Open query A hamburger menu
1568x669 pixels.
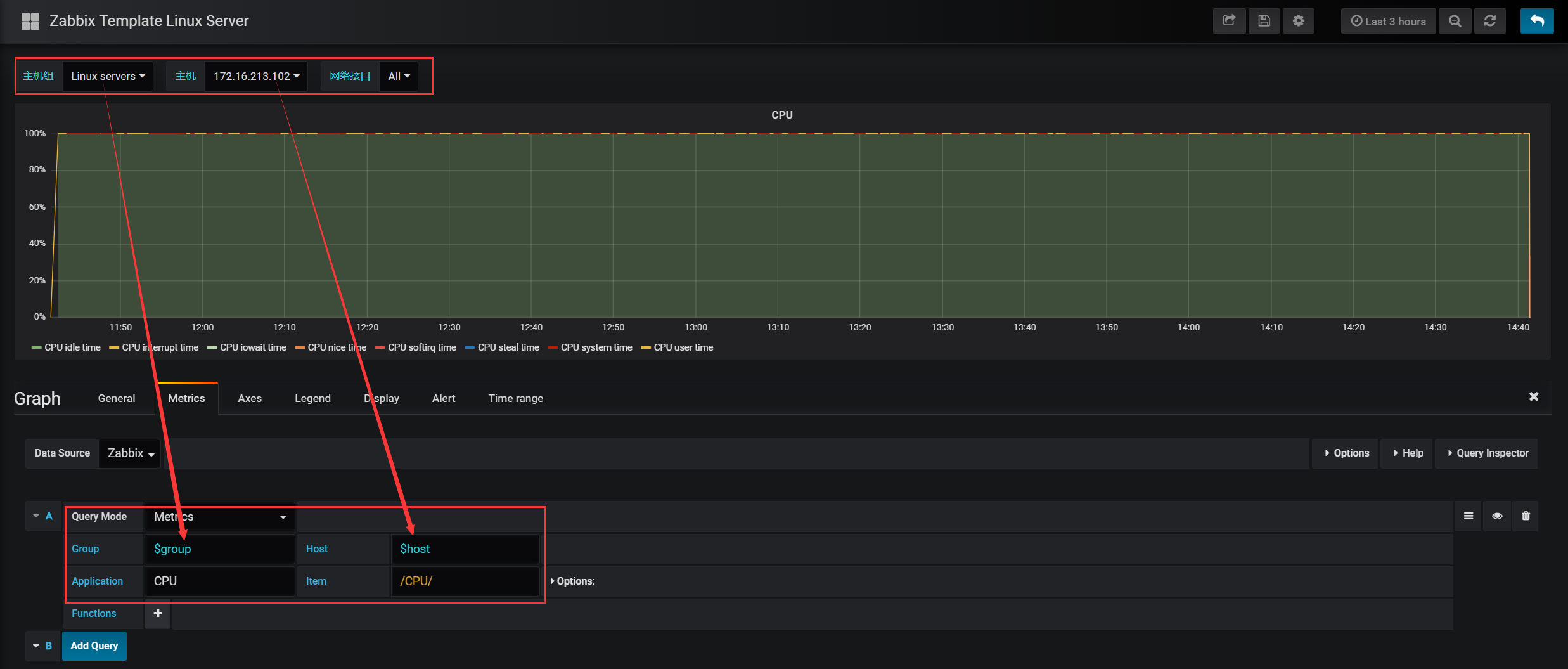1468,516
